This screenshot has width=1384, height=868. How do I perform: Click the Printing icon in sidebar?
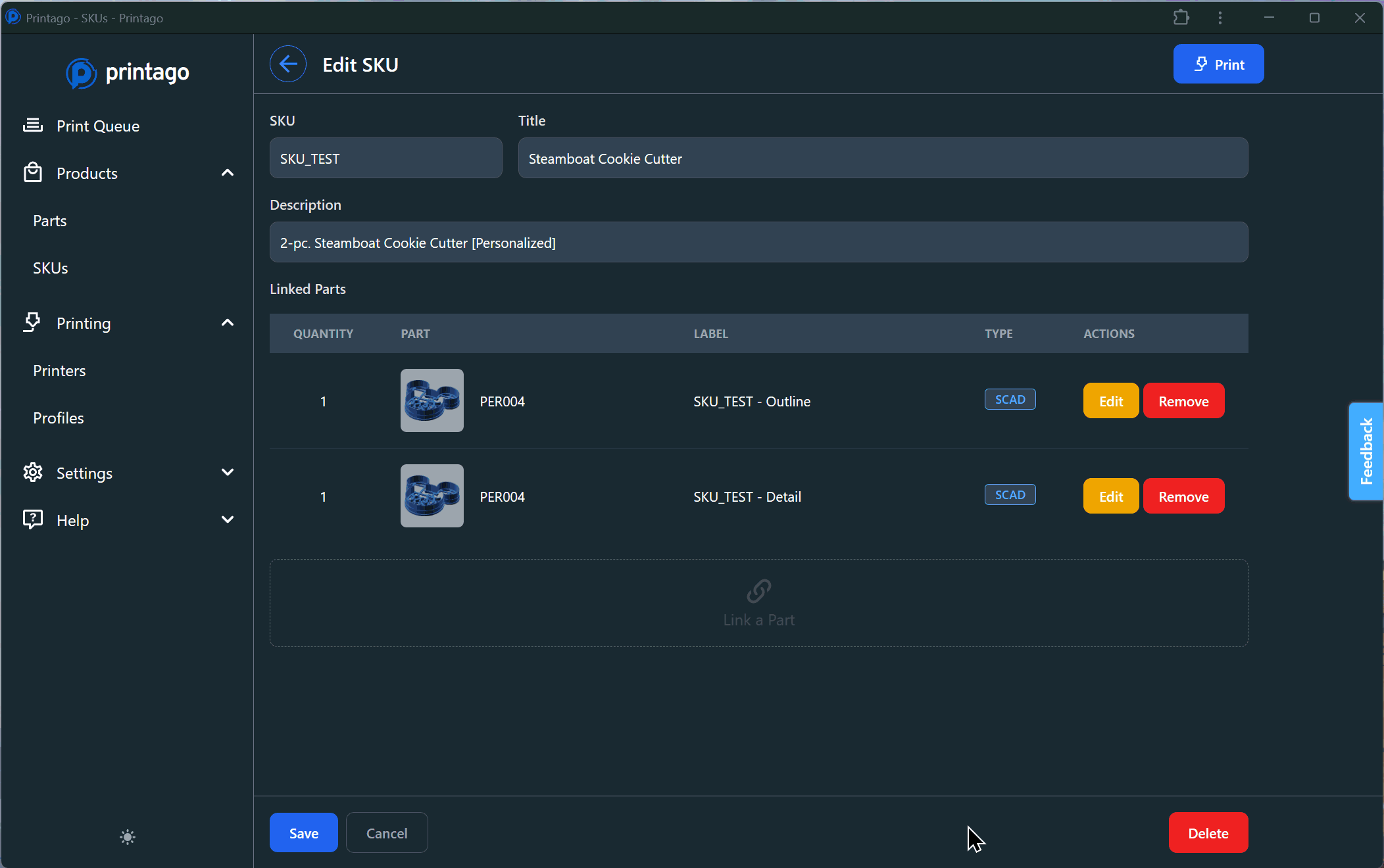pos(32,323)
